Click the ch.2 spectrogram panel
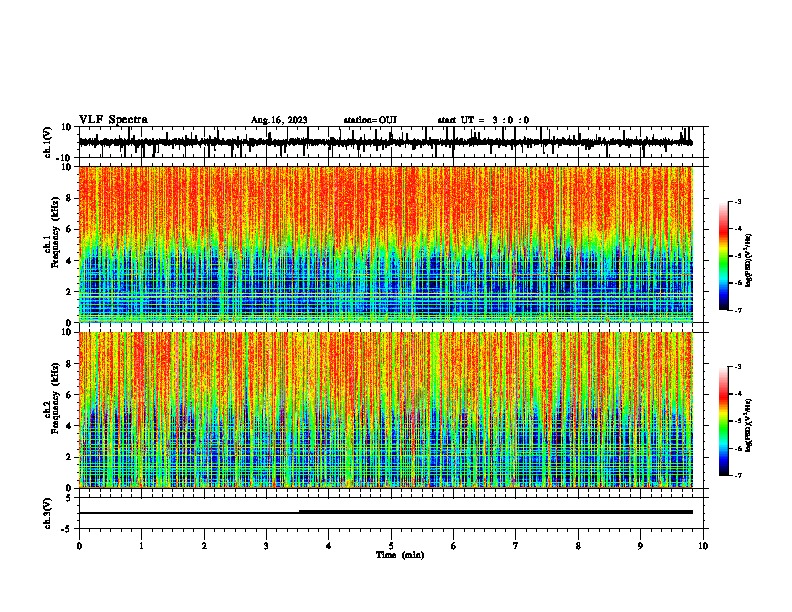Screen dimensions: 792x612 pyautogui.click(x=385, y=410)
